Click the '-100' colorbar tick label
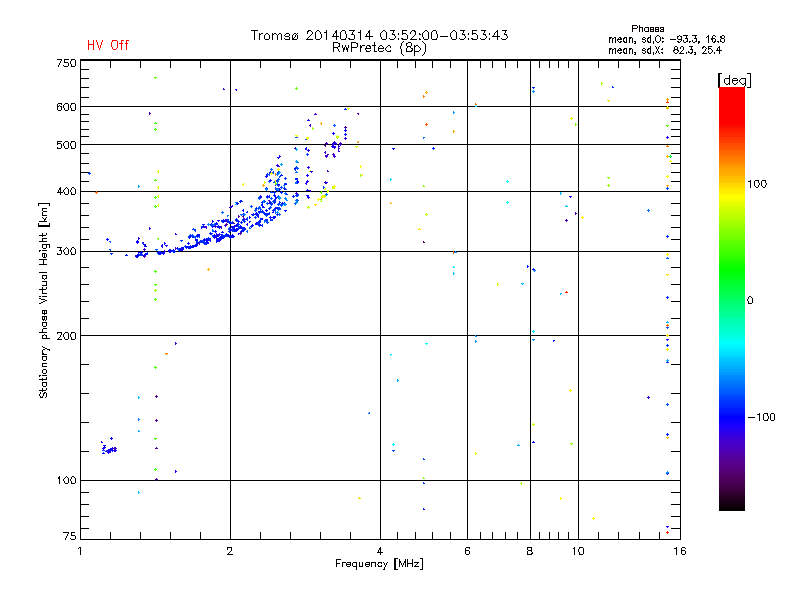Screen dimensions: 800x600 761,417
